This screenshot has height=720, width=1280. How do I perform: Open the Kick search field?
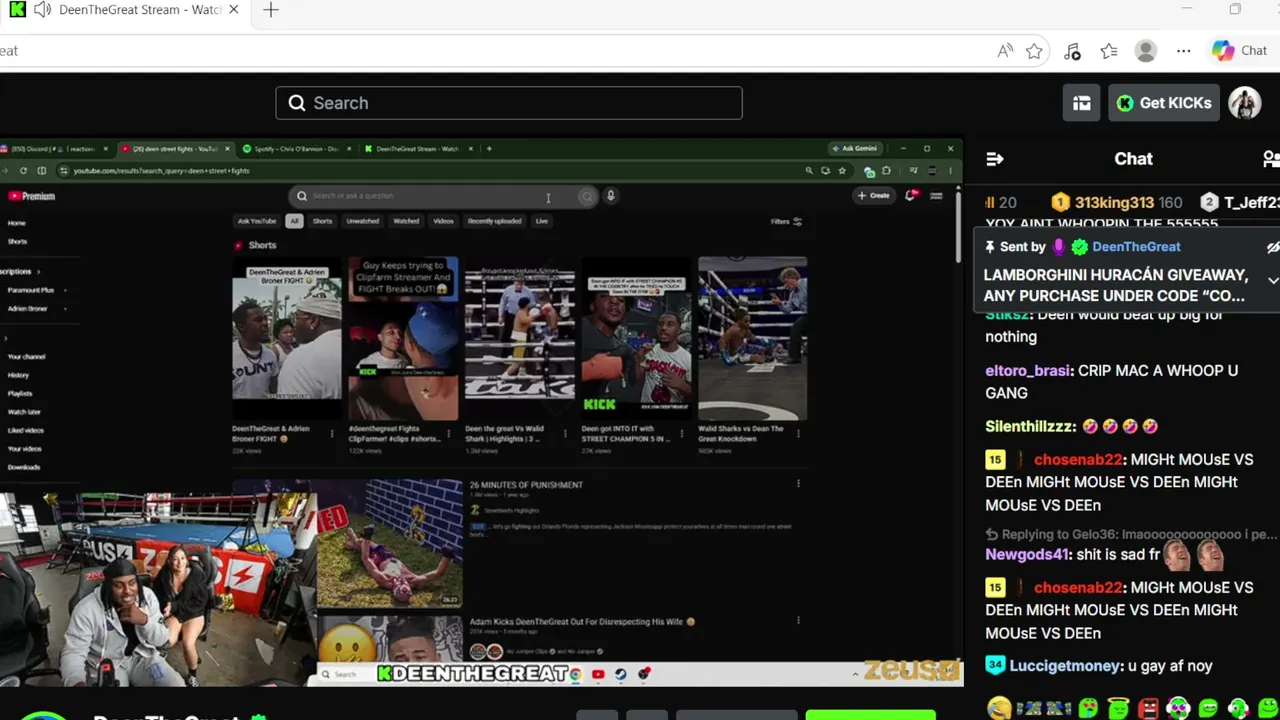coord(509,103)
